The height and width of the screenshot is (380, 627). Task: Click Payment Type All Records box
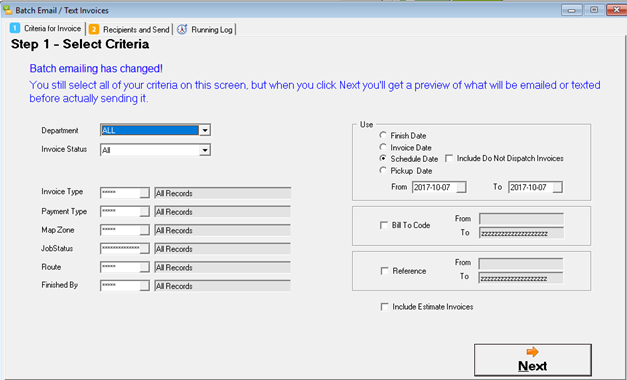point(223,212)
